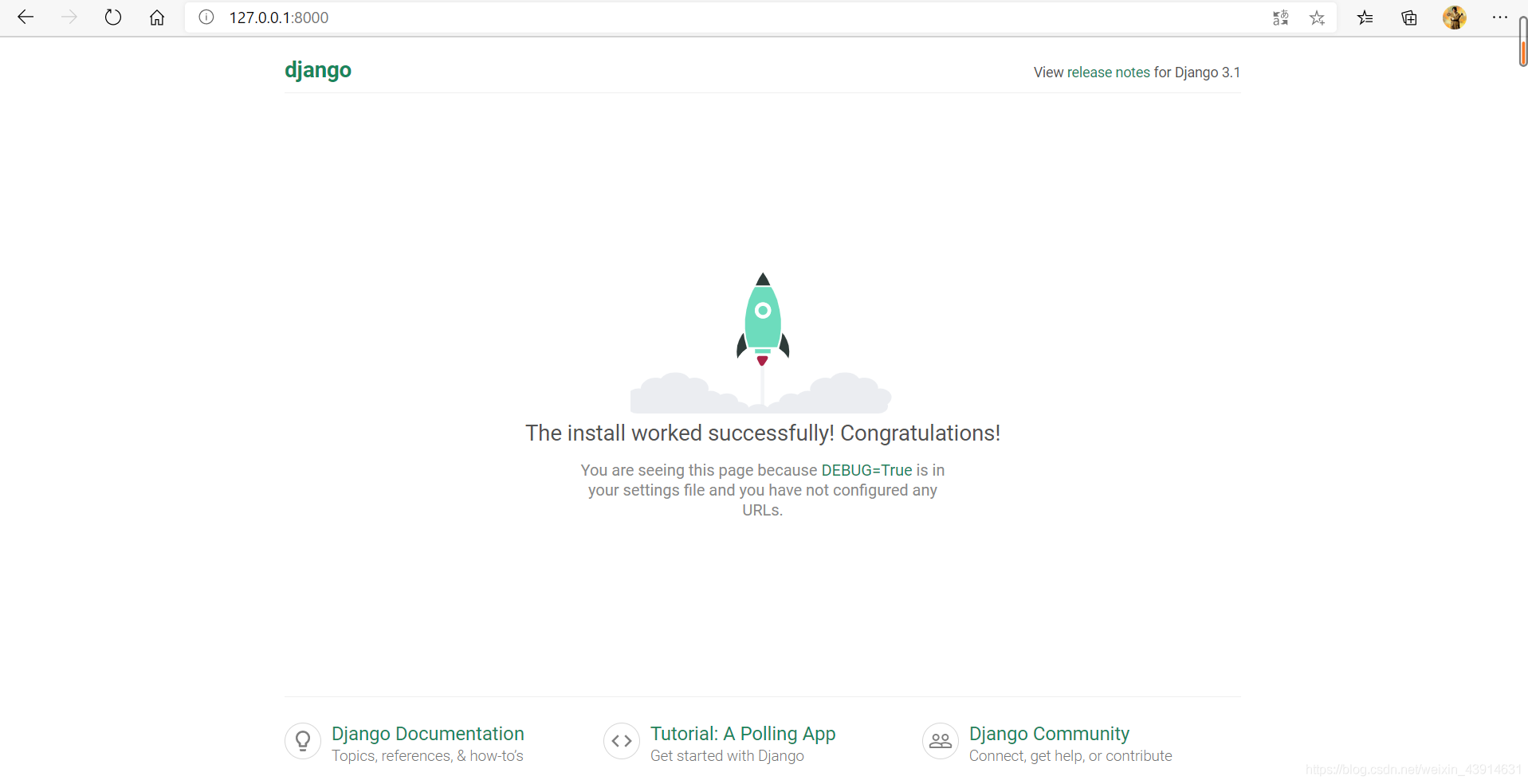The width and height of the screenshot is (1528, 784).
Task: Click the code brackets icon for Tutorial
Action: 622,741
